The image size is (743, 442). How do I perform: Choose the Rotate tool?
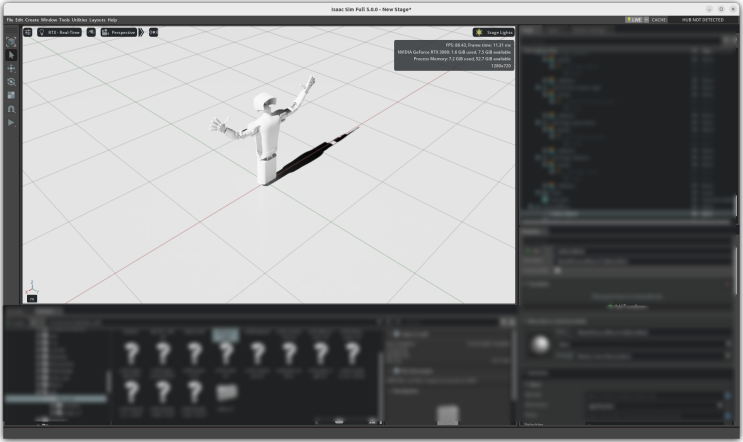pos(11,82)
